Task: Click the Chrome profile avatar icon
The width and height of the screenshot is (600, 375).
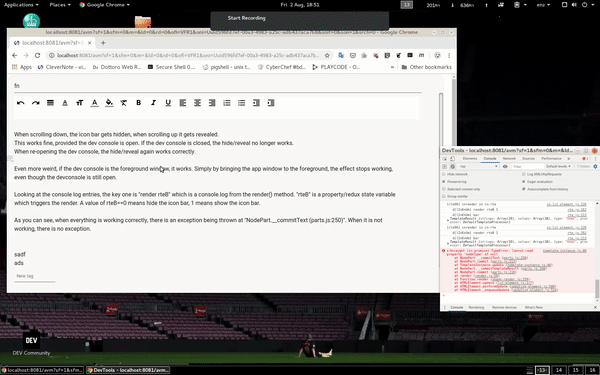Action: [437, 55]
